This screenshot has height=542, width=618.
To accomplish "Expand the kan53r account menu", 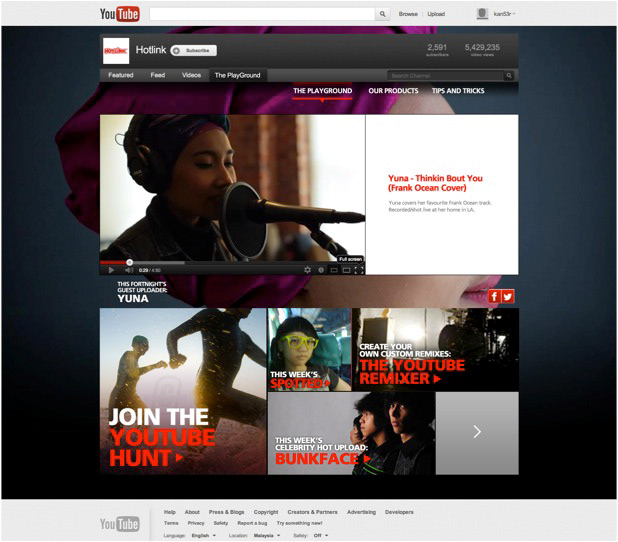I will [504, 14].
